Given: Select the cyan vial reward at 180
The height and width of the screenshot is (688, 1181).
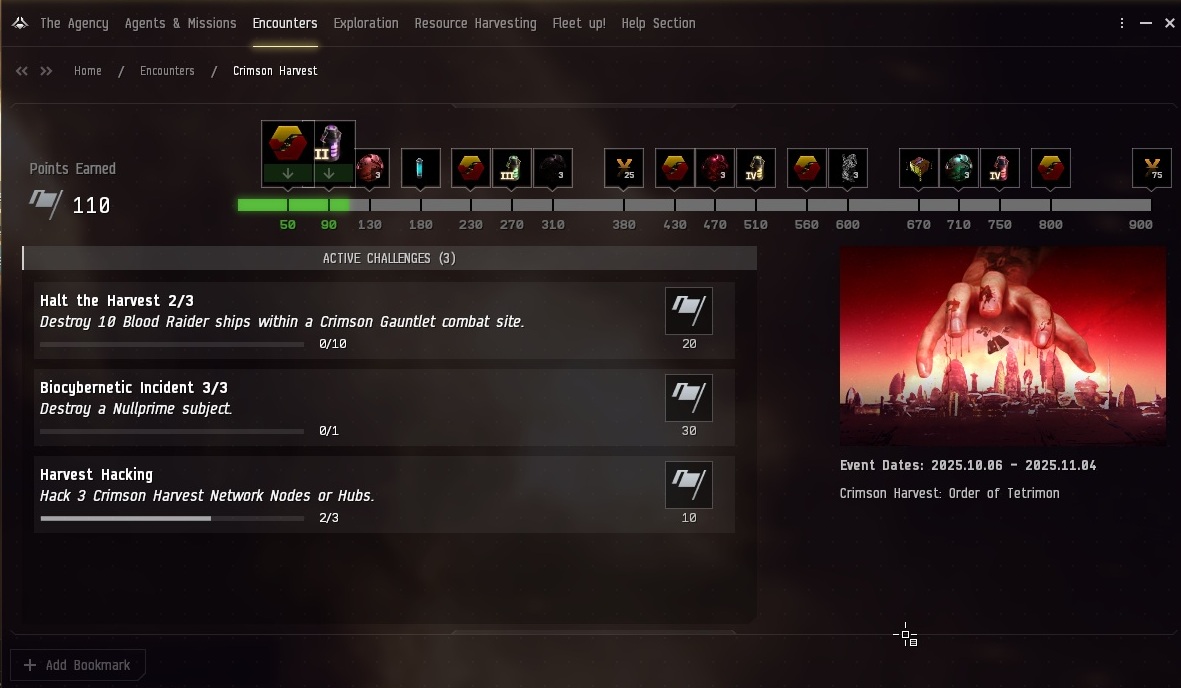Looking at the screenshot, I should point(420,168).
